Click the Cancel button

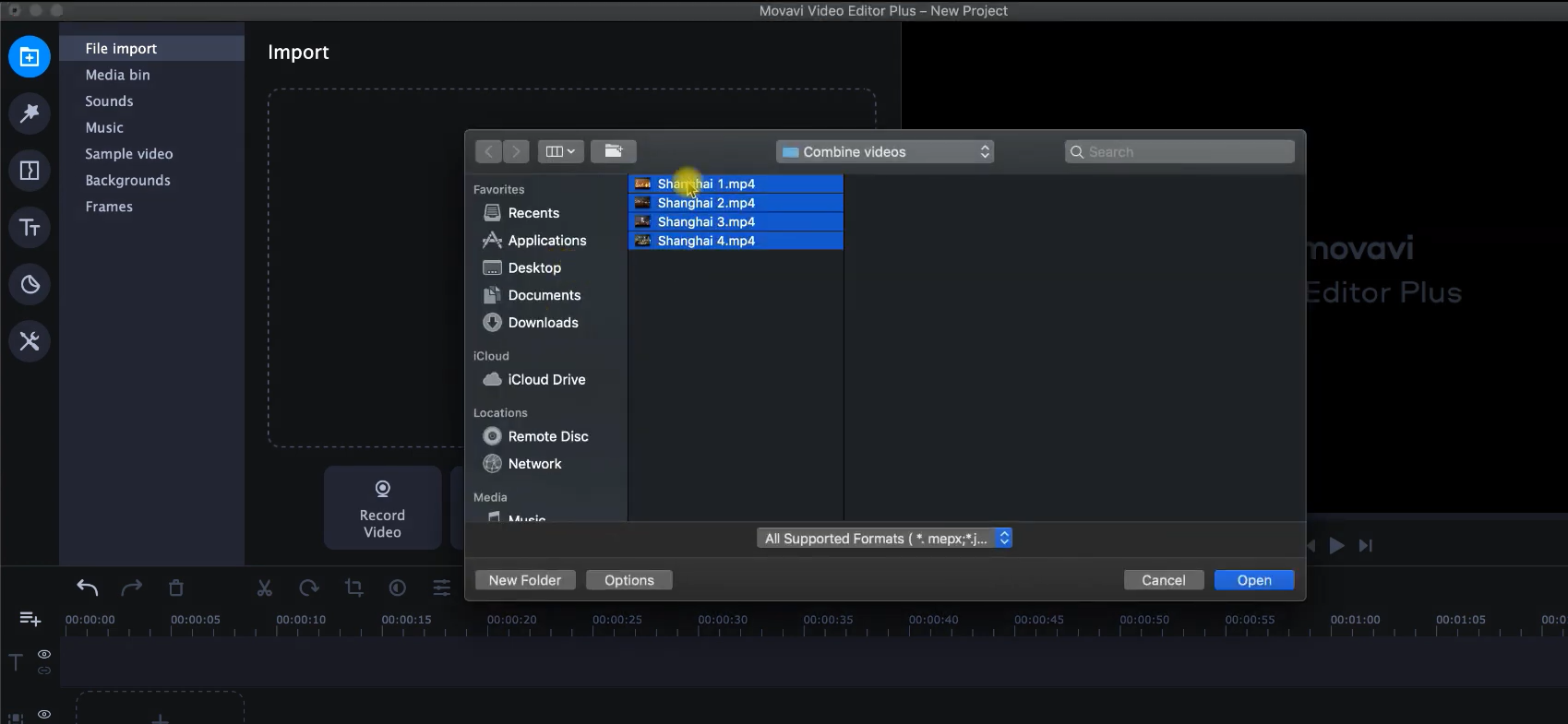point(1164,580)
